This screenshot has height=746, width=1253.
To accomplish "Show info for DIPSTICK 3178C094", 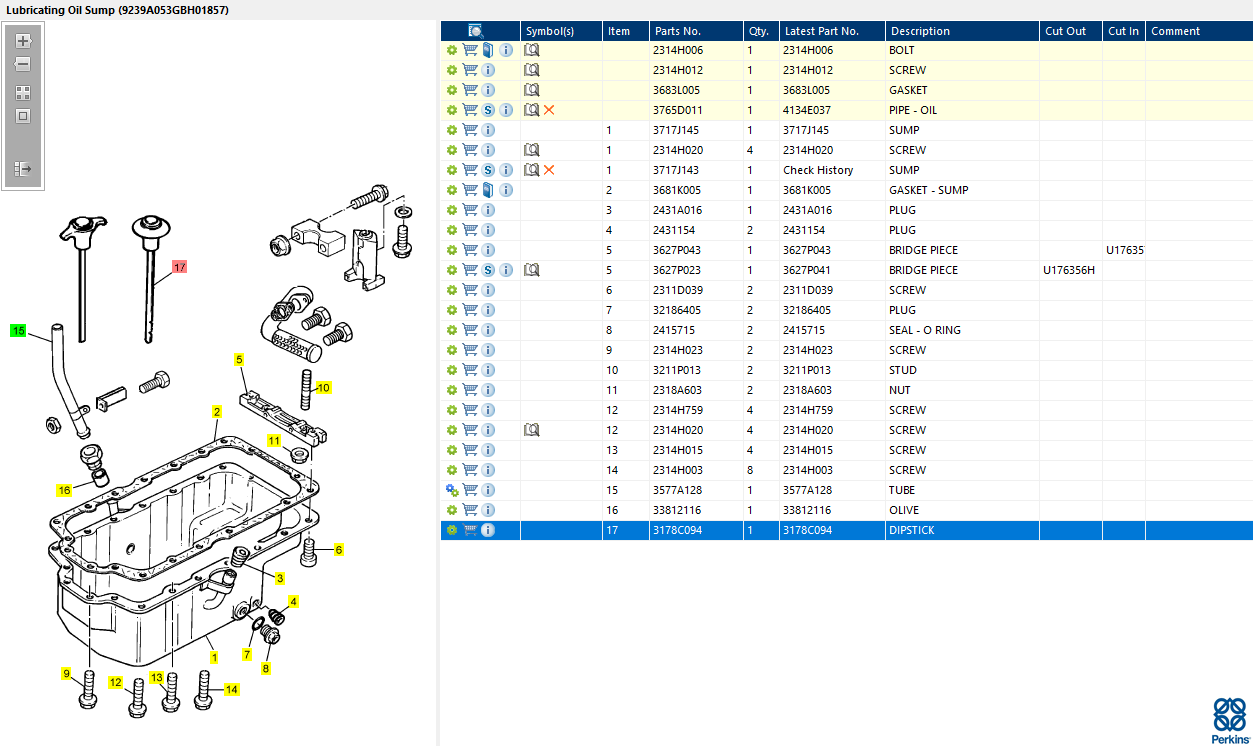I will 488,530.
